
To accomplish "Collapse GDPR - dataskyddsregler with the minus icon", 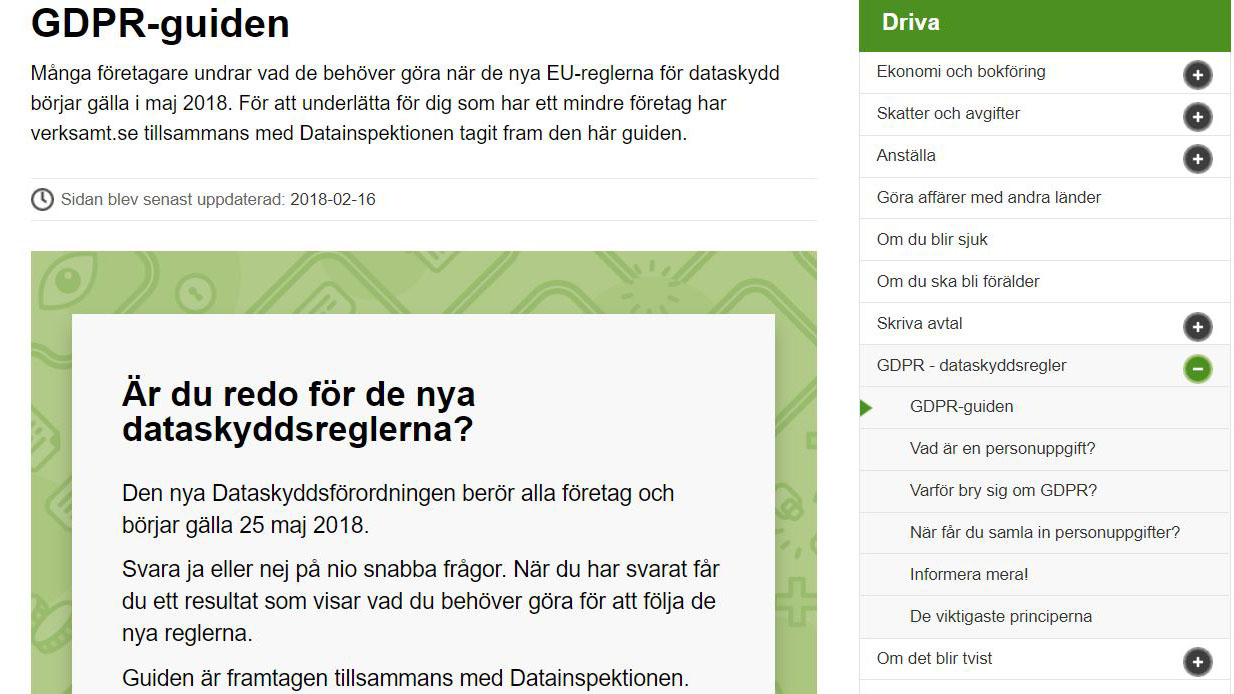I will click(1197, 368).
